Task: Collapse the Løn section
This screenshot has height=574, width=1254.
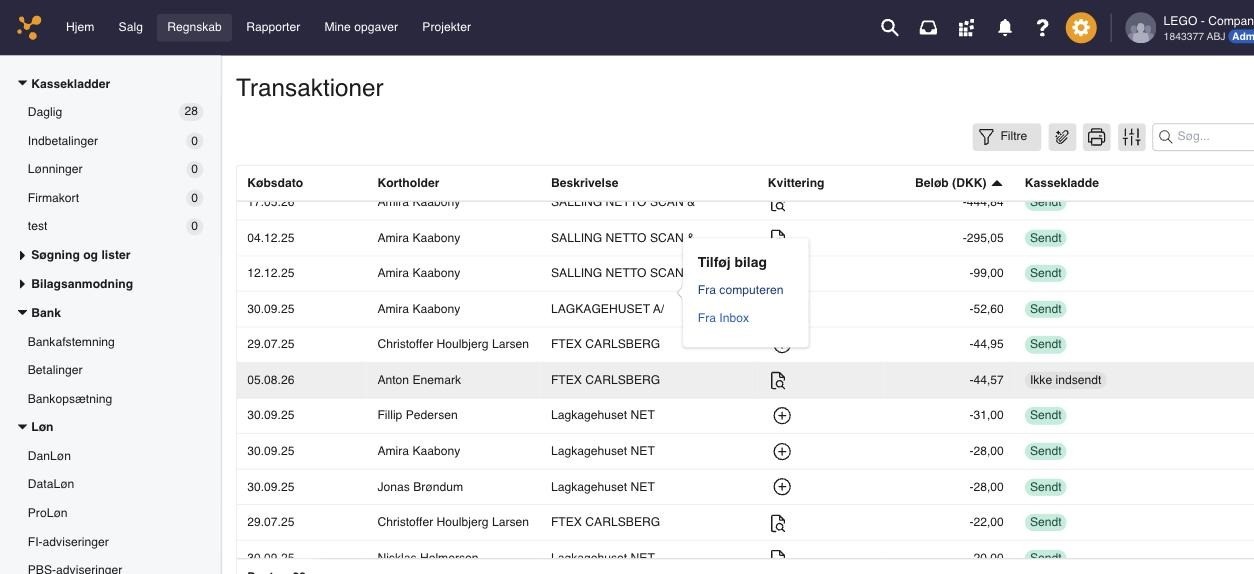Action: click(x=23, y=427)
